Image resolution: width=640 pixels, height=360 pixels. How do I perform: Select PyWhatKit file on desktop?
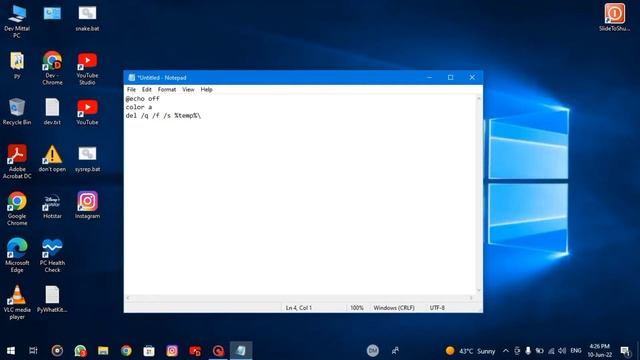click(52, 299)
